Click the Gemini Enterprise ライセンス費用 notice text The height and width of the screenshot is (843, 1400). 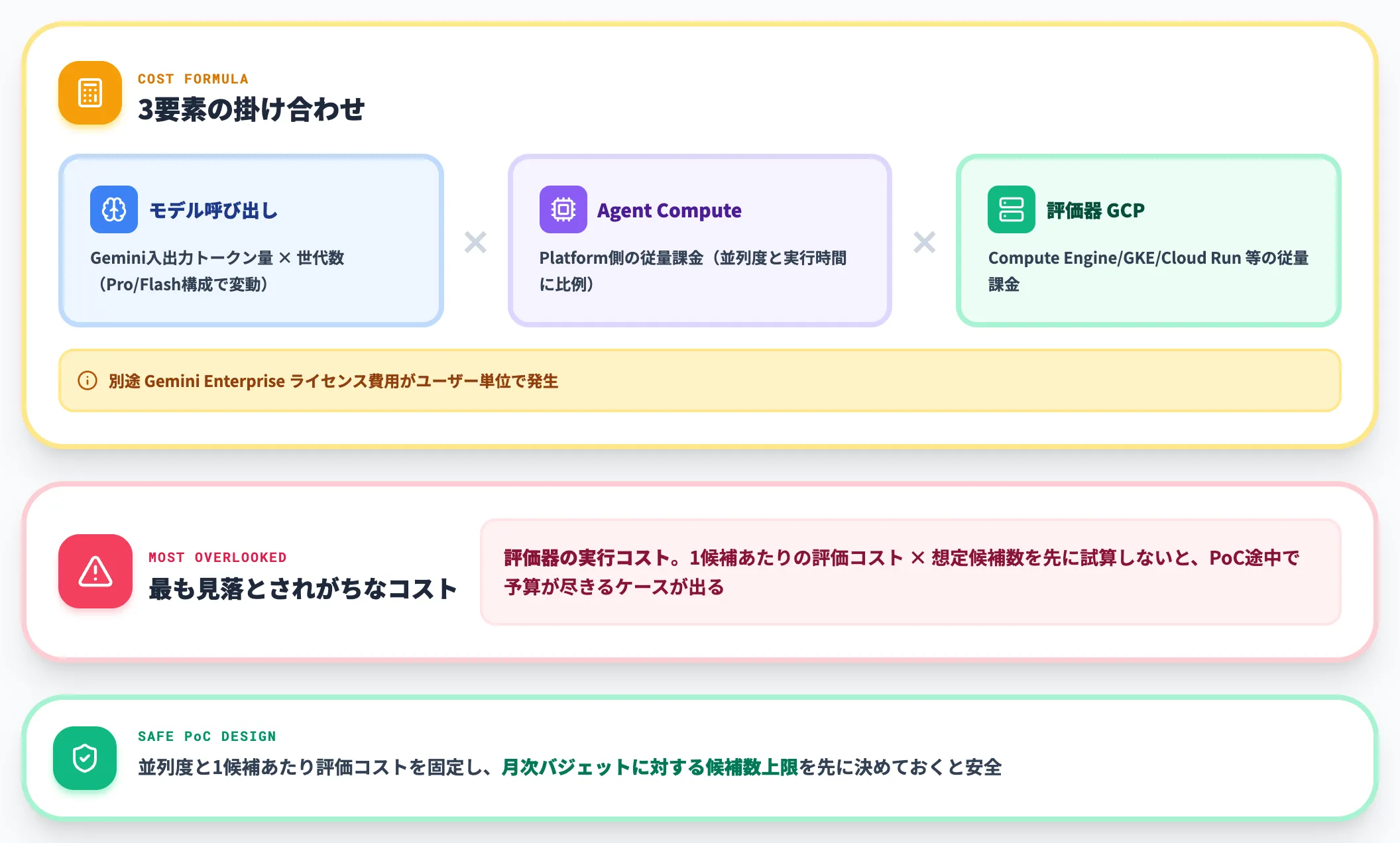333,381
